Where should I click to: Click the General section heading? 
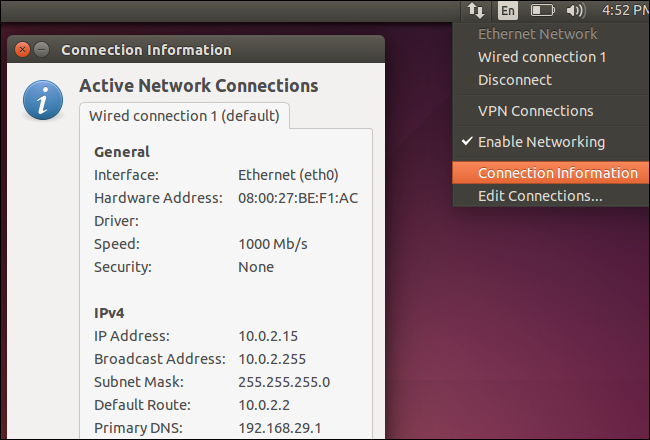point(121,152)
